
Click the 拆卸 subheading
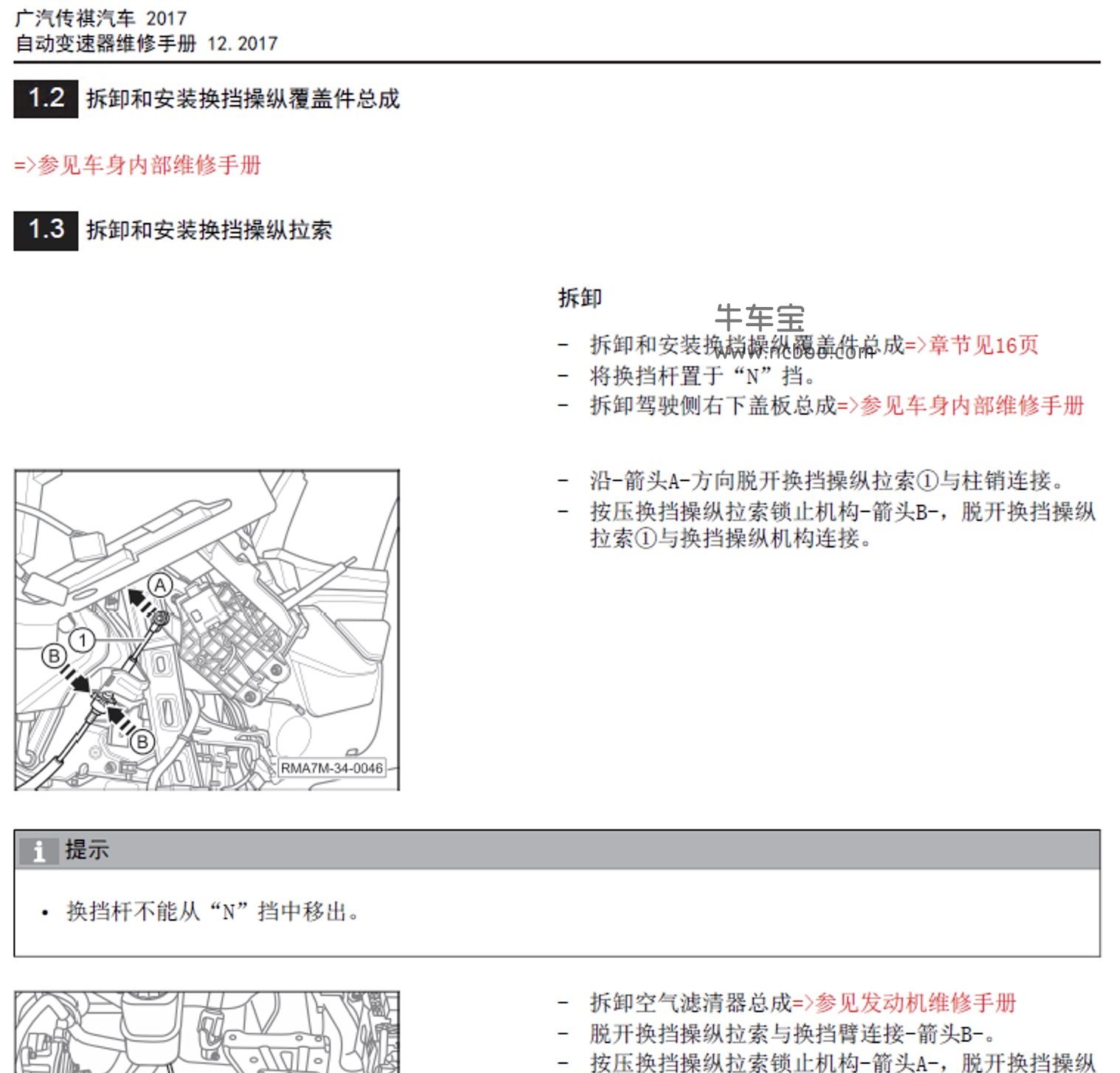click(x=580, y=298)
